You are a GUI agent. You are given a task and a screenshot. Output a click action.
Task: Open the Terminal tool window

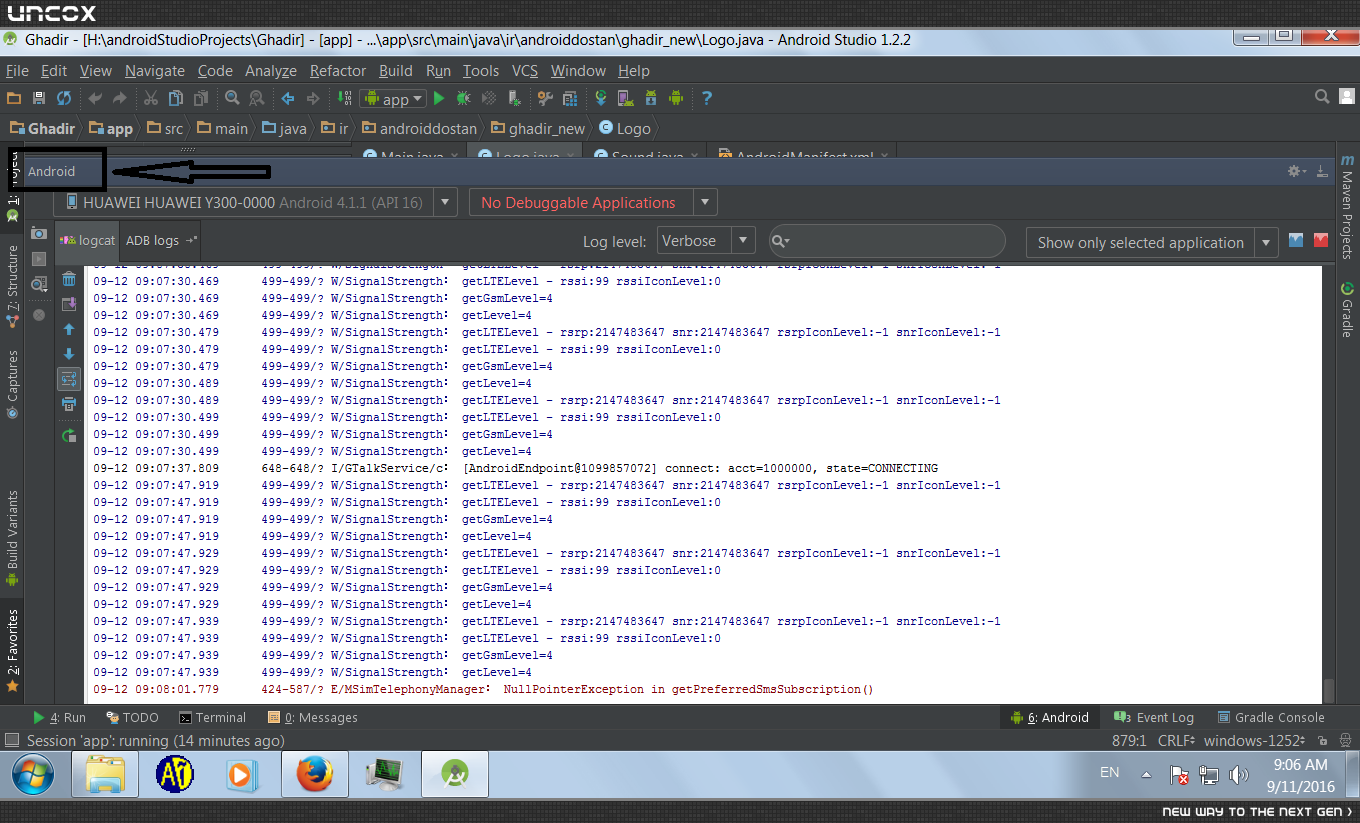(x=212, y=717)
